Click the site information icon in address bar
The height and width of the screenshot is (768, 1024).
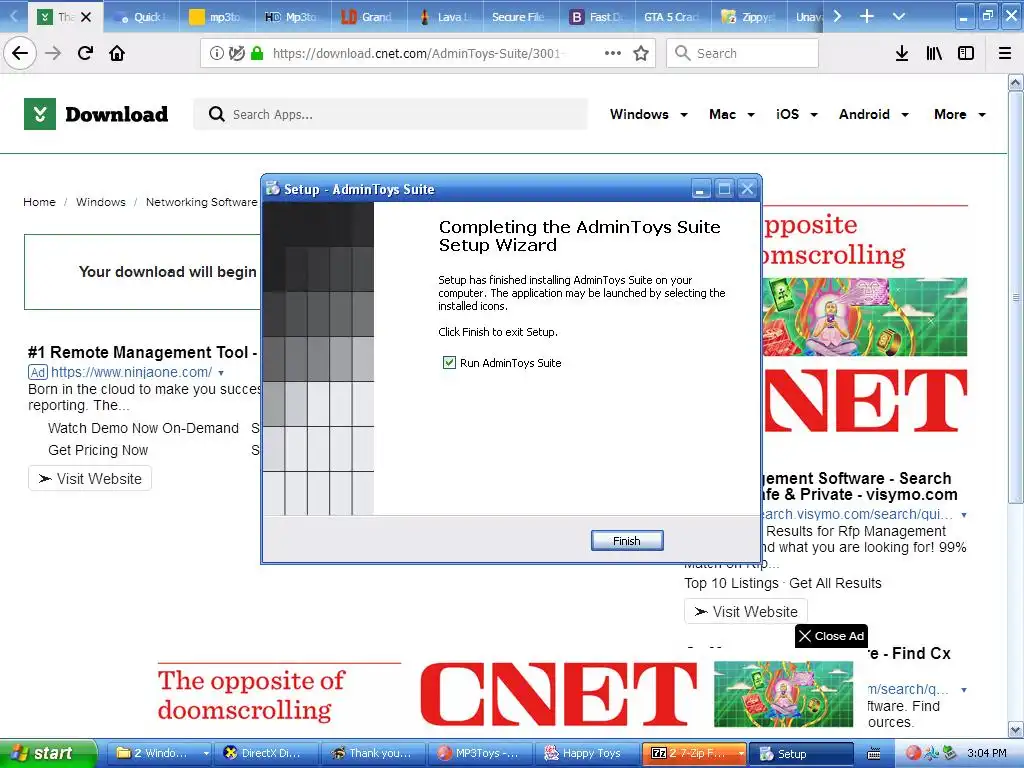(x=216, y=53)
